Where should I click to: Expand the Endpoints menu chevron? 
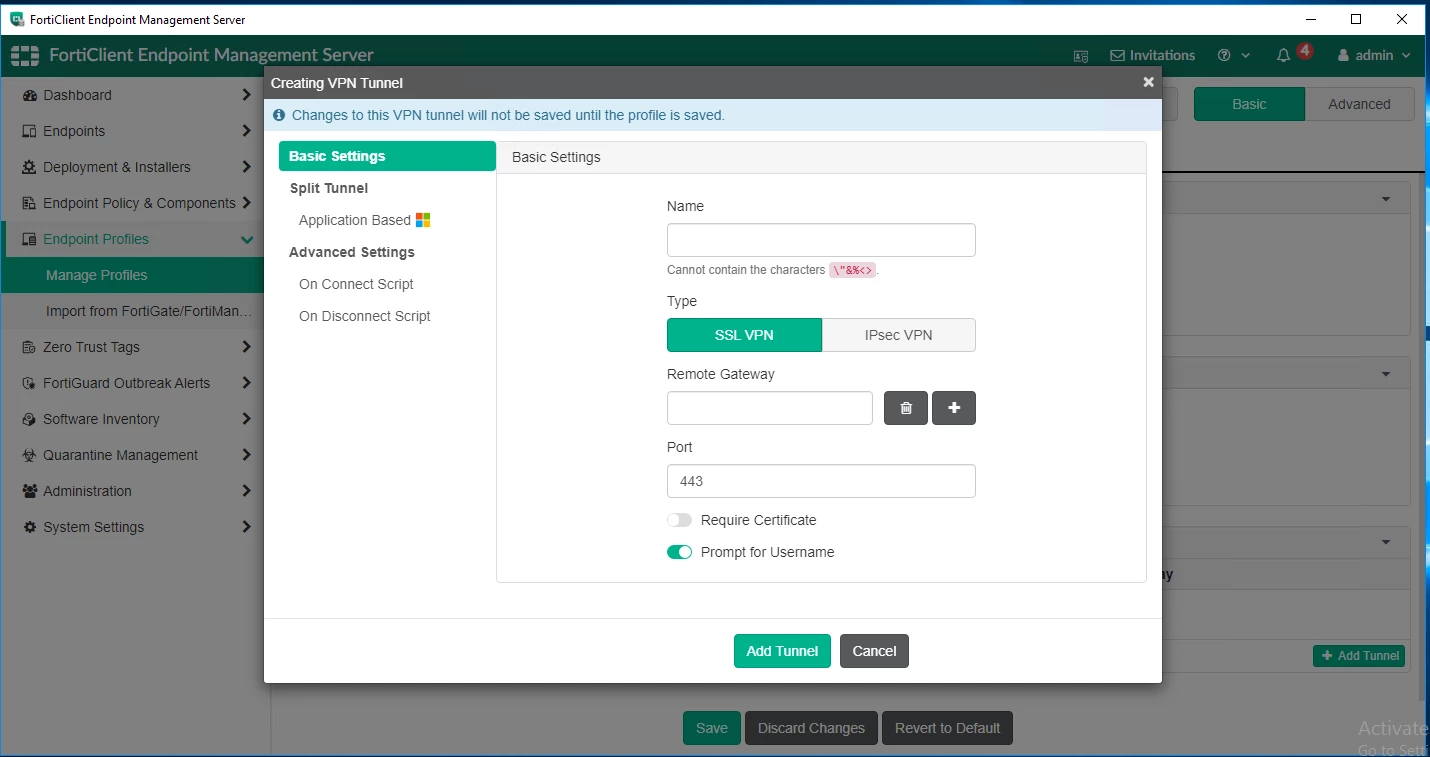tap(247, 131)
